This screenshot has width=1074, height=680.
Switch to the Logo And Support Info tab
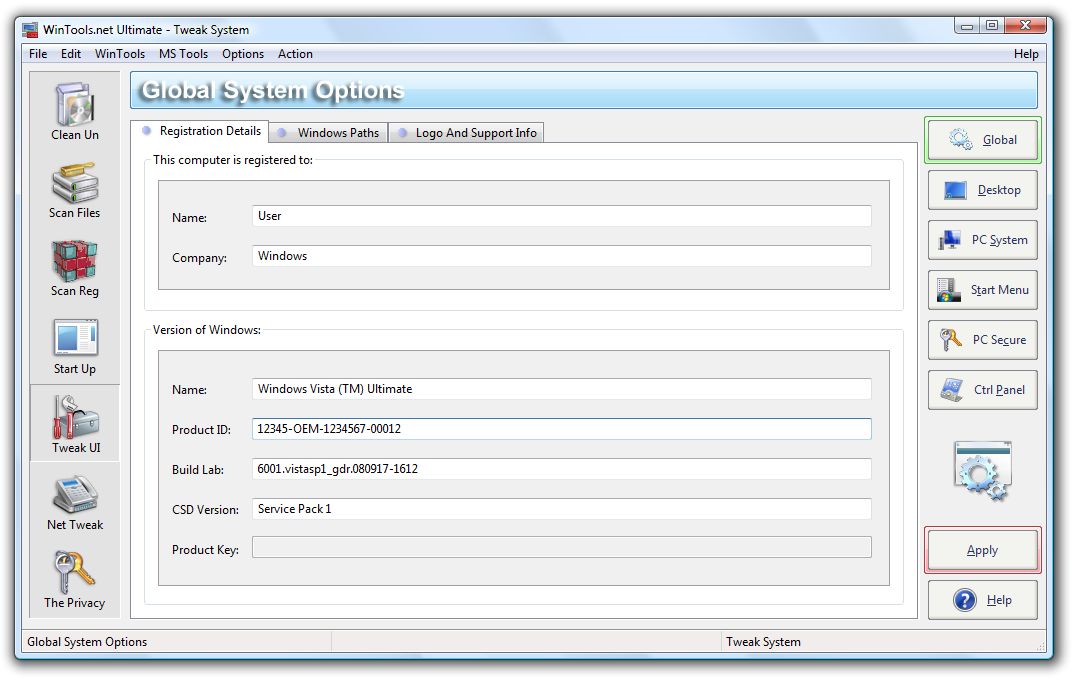pyautogui.click(x=467, y=133)
